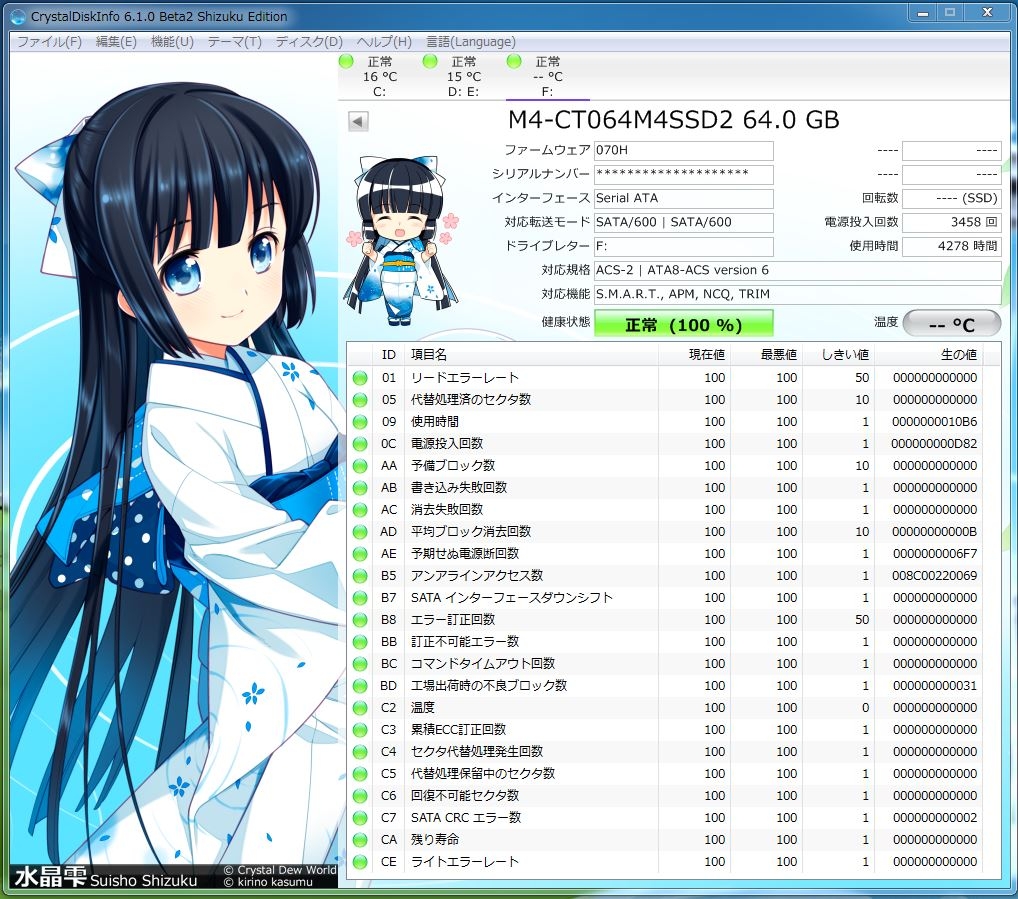This screenshot has width=1018, height=899.
Task: Click status dot for リードエラーレート row
Action: [x=360, y=378]
